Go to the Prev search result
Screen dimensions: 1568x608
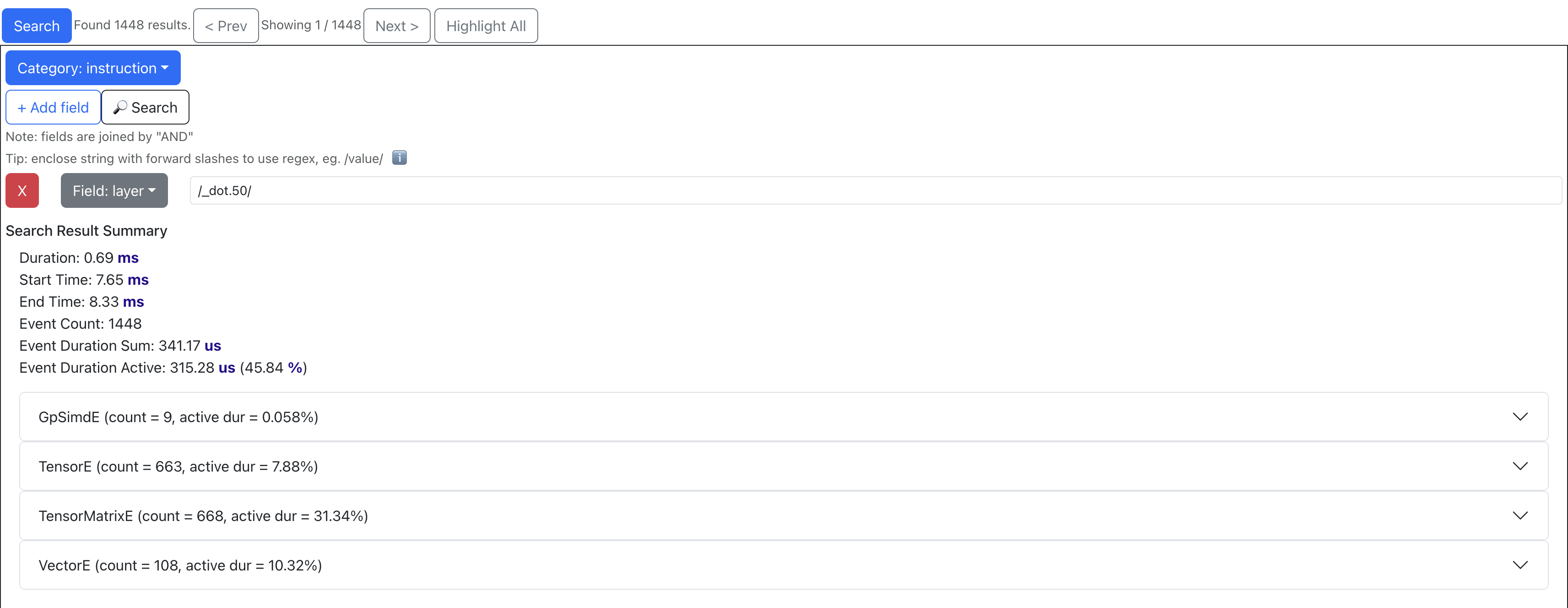(x=225, y=26)
